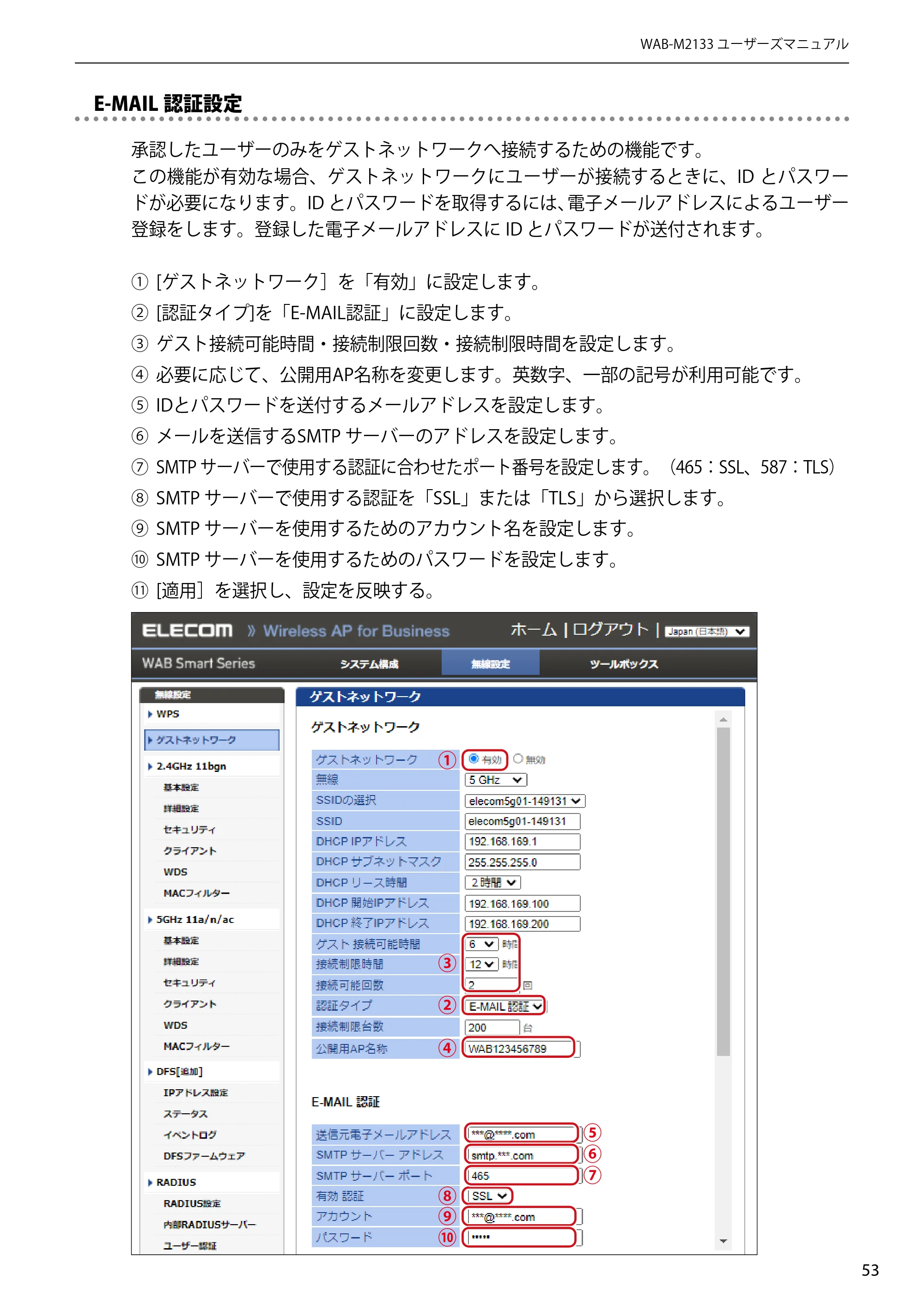The height and width of the screenshot is (1311, 924).
Task: Click the scrollbar up arrow
Action: coord(723,719)
